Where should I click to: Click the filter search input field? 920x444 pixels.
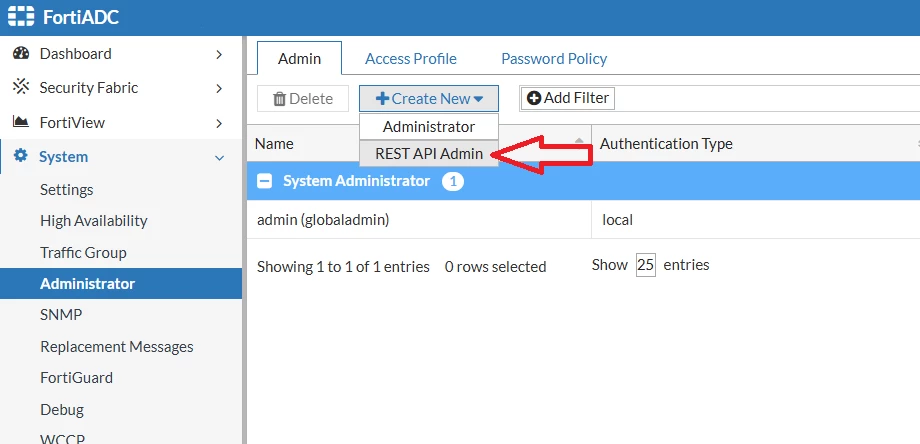[767, 98]
